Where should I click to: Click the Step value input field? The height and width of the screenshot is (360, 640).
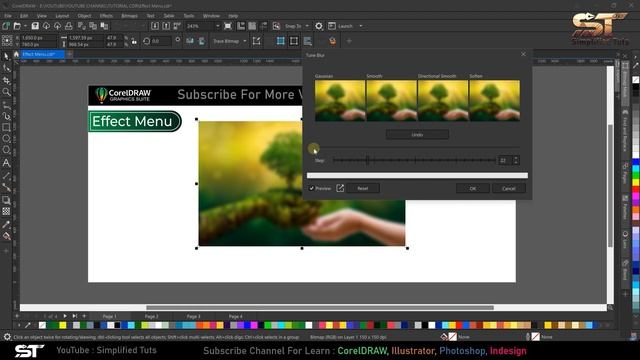click(x=504, y=160)
